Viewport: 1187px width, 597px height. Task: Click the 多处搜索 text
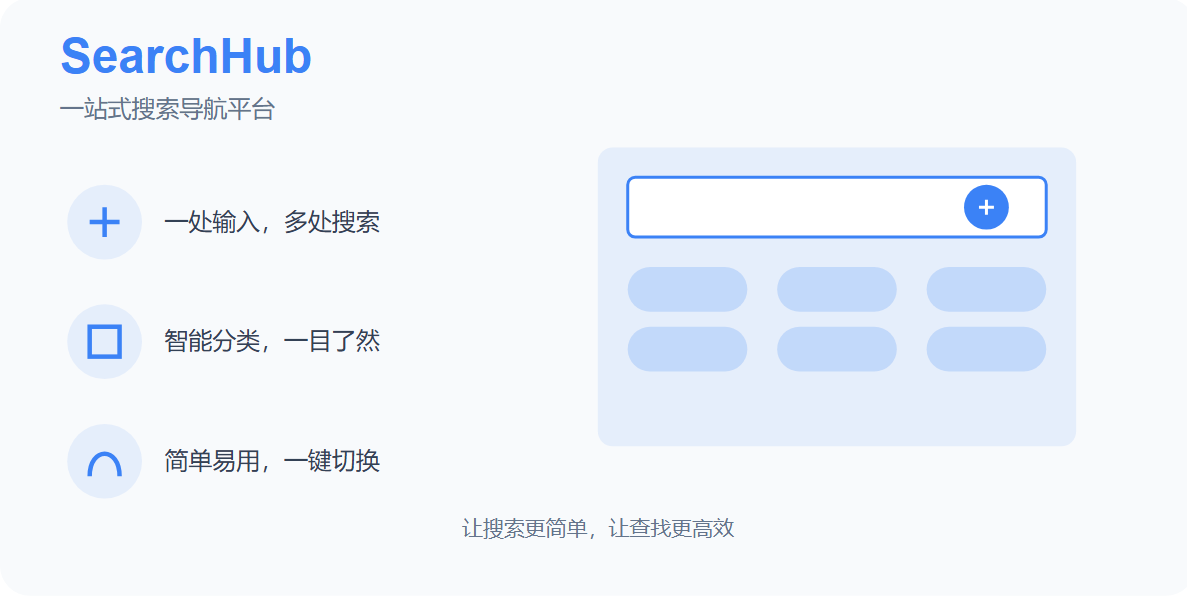[332, 222]
